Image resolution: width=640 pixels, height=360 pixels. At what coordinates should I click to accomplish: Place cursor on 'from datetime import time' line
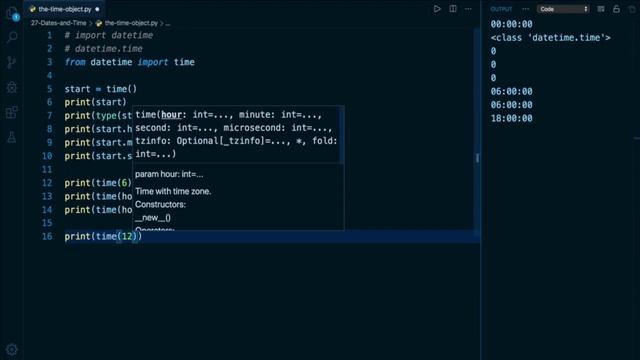(x=129, y=62)
